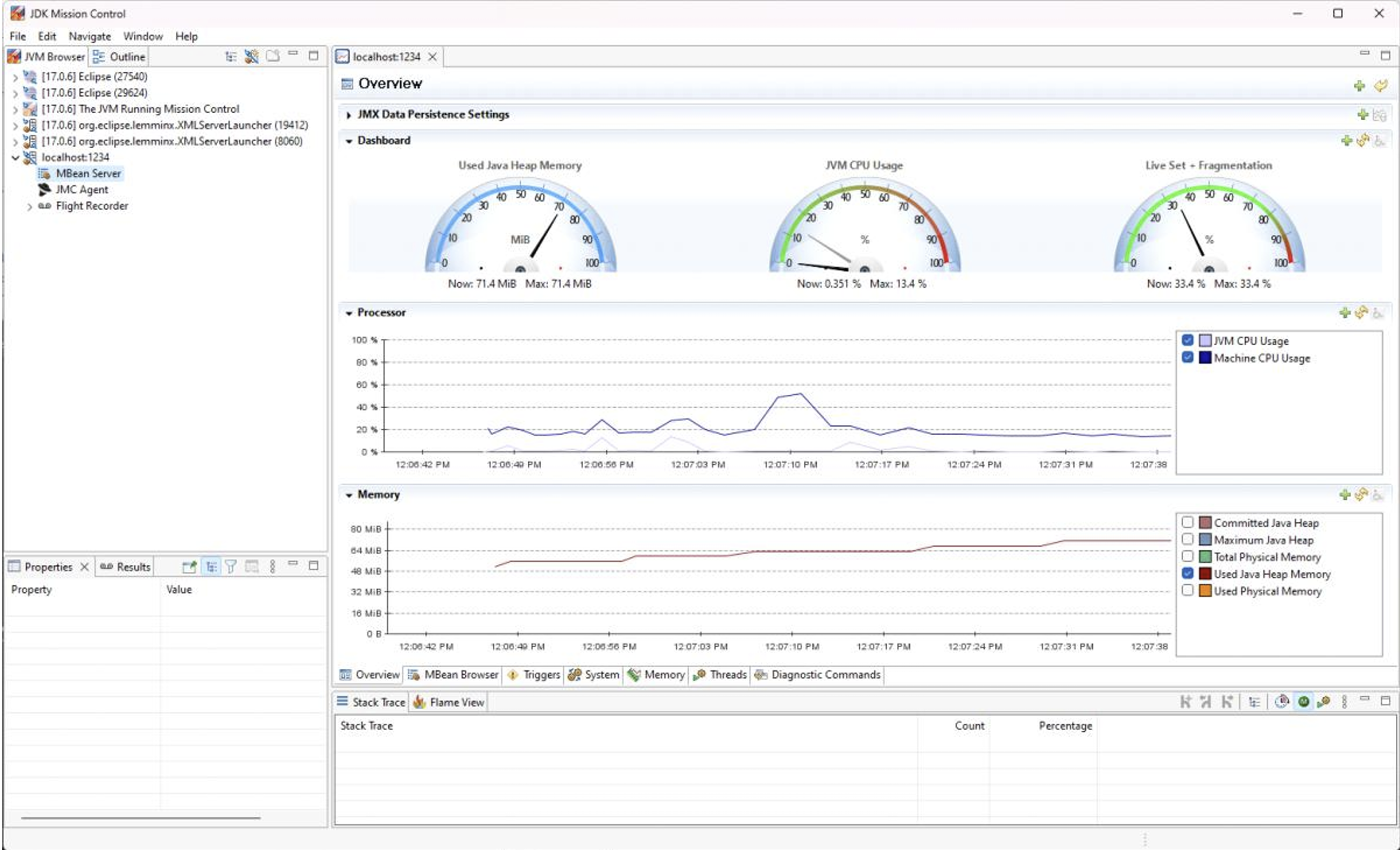
Task: Uncheck Machine CPU Usage checkbox
Action: pos(1187,357)
